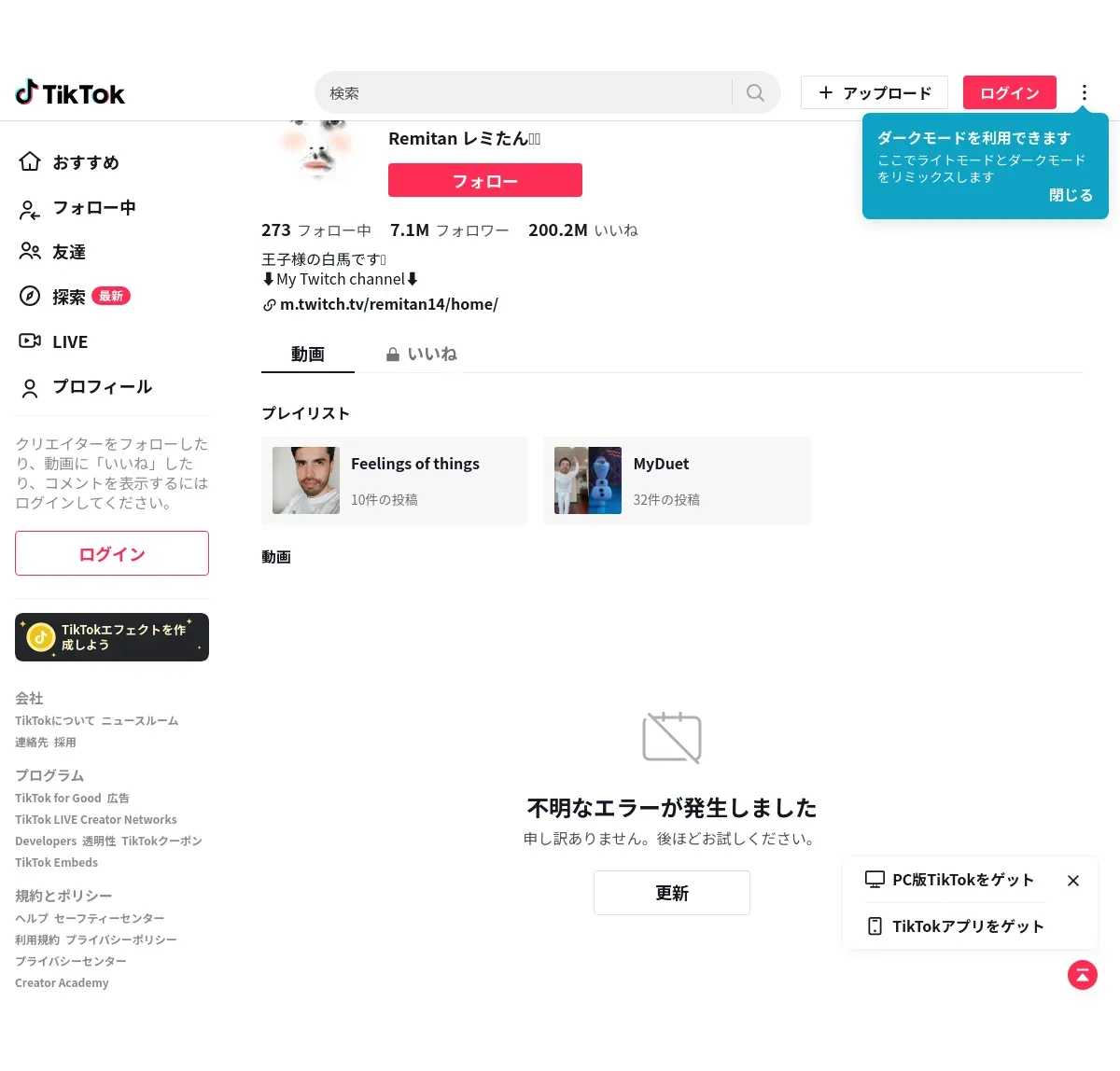Click the search magnifier icon
The width and height of the screenshot is (1120, 1071).
756,93
